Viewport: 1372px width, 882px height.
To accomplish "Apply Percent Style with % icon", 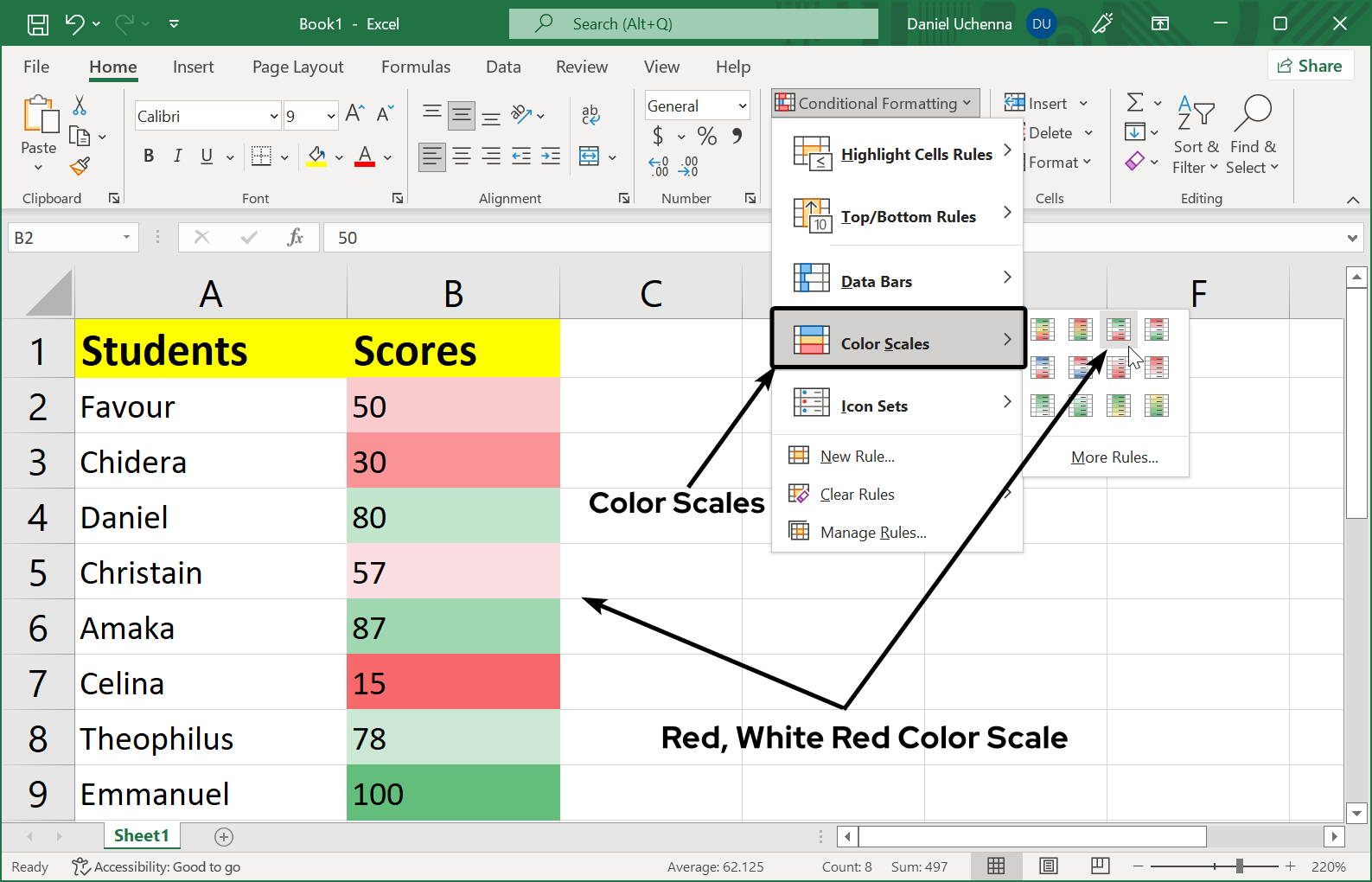I will 707,136.
